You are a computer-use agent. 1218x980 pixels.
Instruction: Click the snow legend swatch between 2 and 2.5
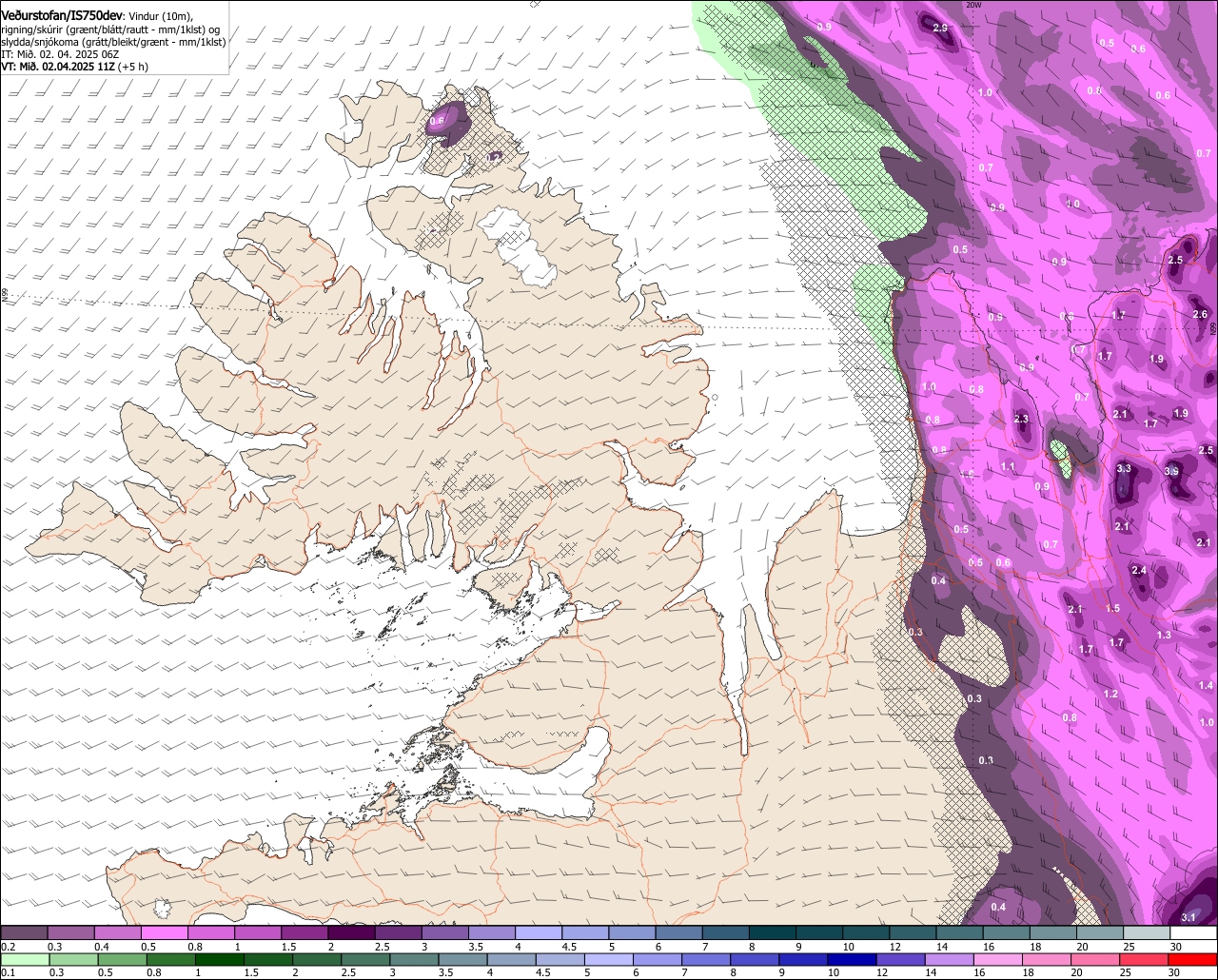(x=352, y=932)
